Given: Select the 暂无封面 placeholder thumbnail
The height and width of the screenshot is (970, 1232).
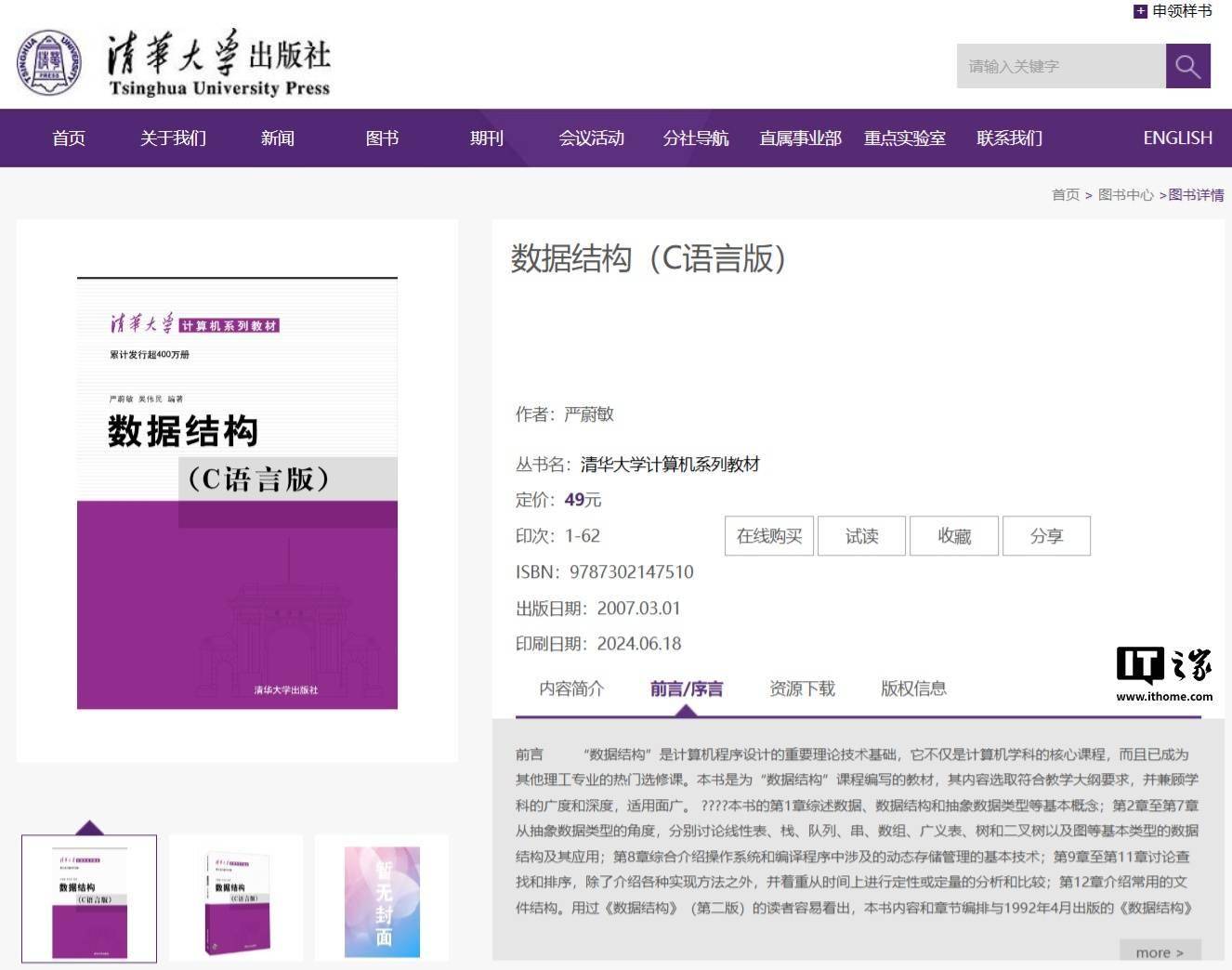Looking at the screenshot, I should [382, 898].
